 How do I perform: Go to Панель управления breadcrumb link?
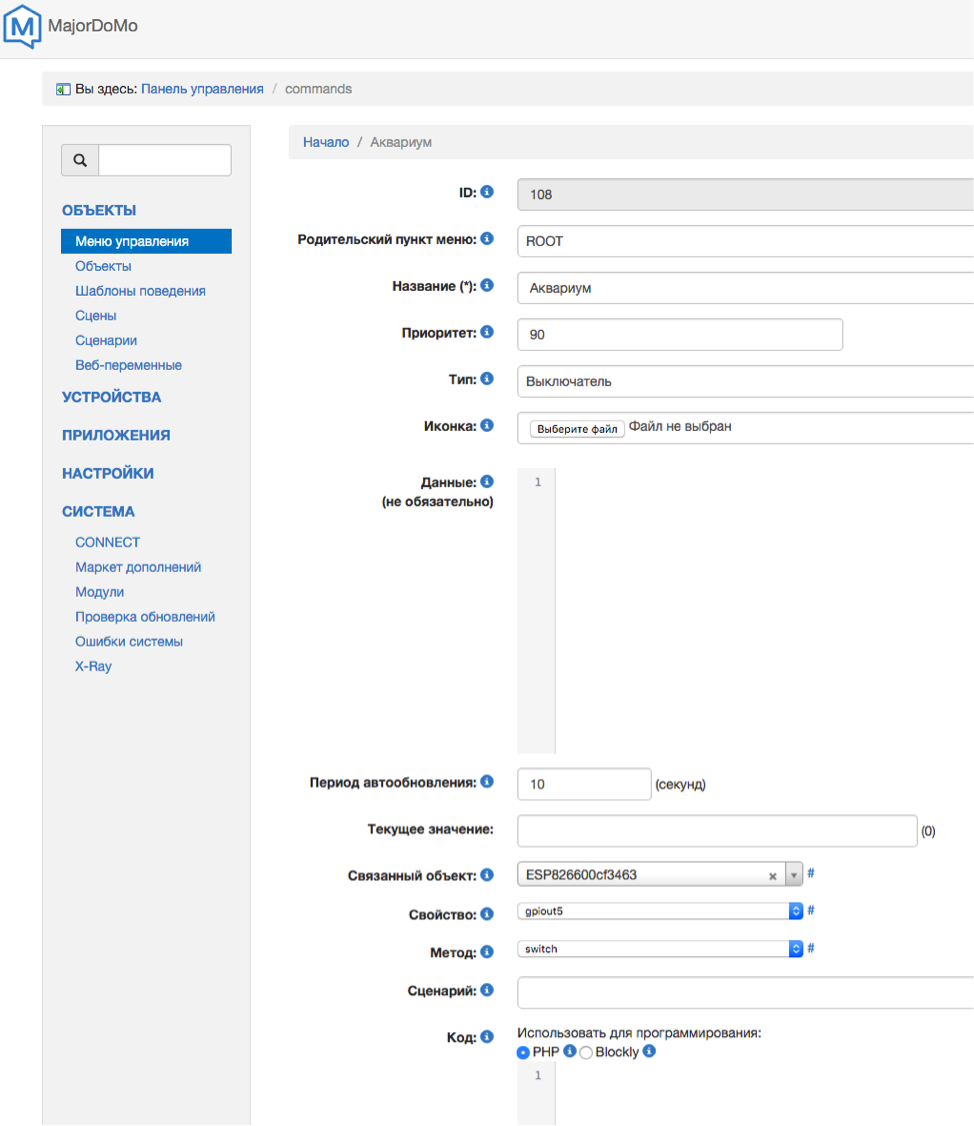coord(202,89)
